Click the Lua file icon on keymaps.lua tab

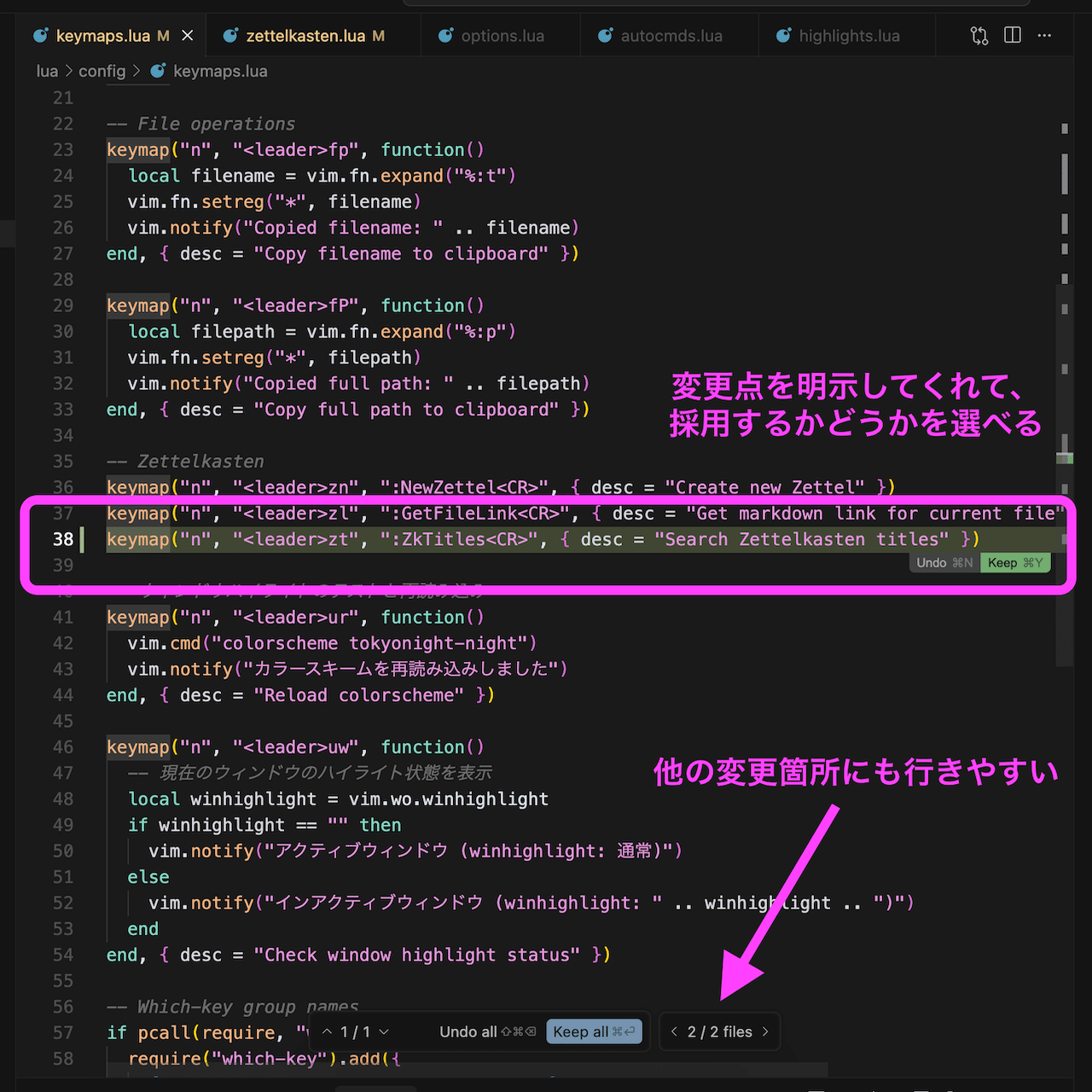click(x=40, y=36)
